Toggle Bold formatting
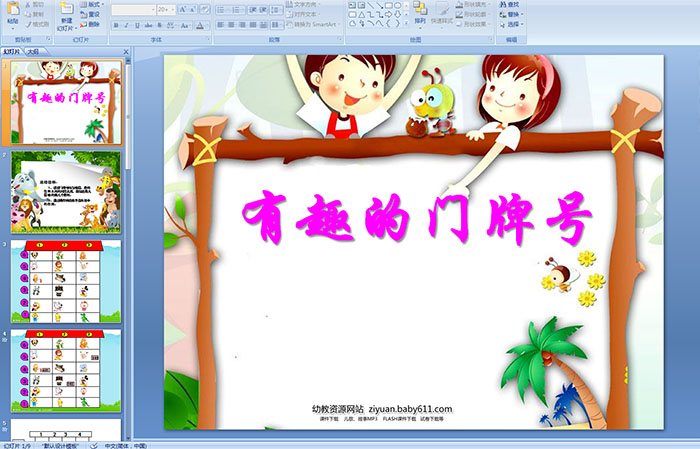This screenshot has width=700, height=449. (x=116, y=25)
